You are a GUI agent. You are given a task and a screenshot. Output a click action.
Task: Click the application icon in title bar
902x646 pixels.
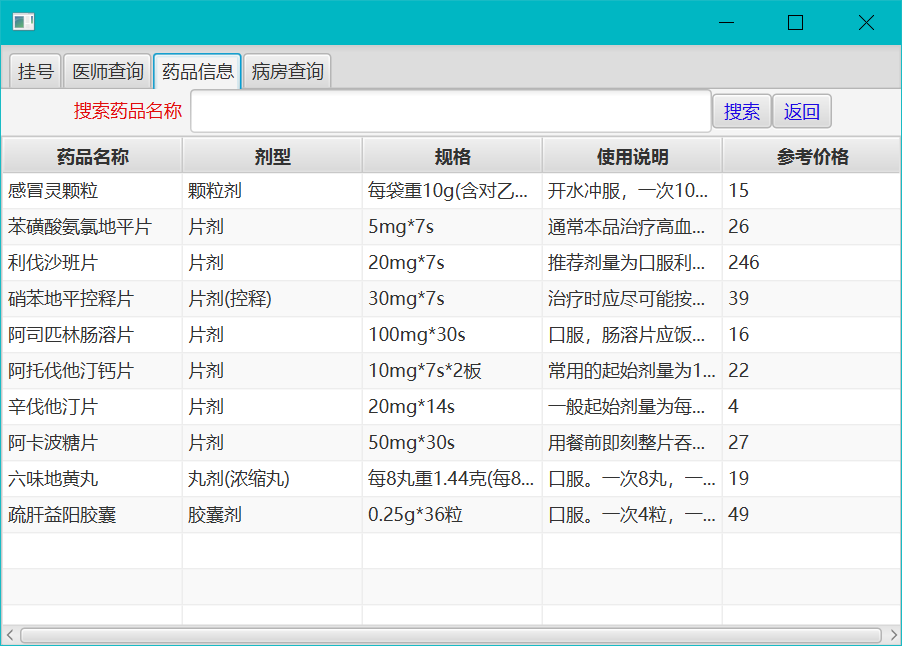tap(24, 22)
